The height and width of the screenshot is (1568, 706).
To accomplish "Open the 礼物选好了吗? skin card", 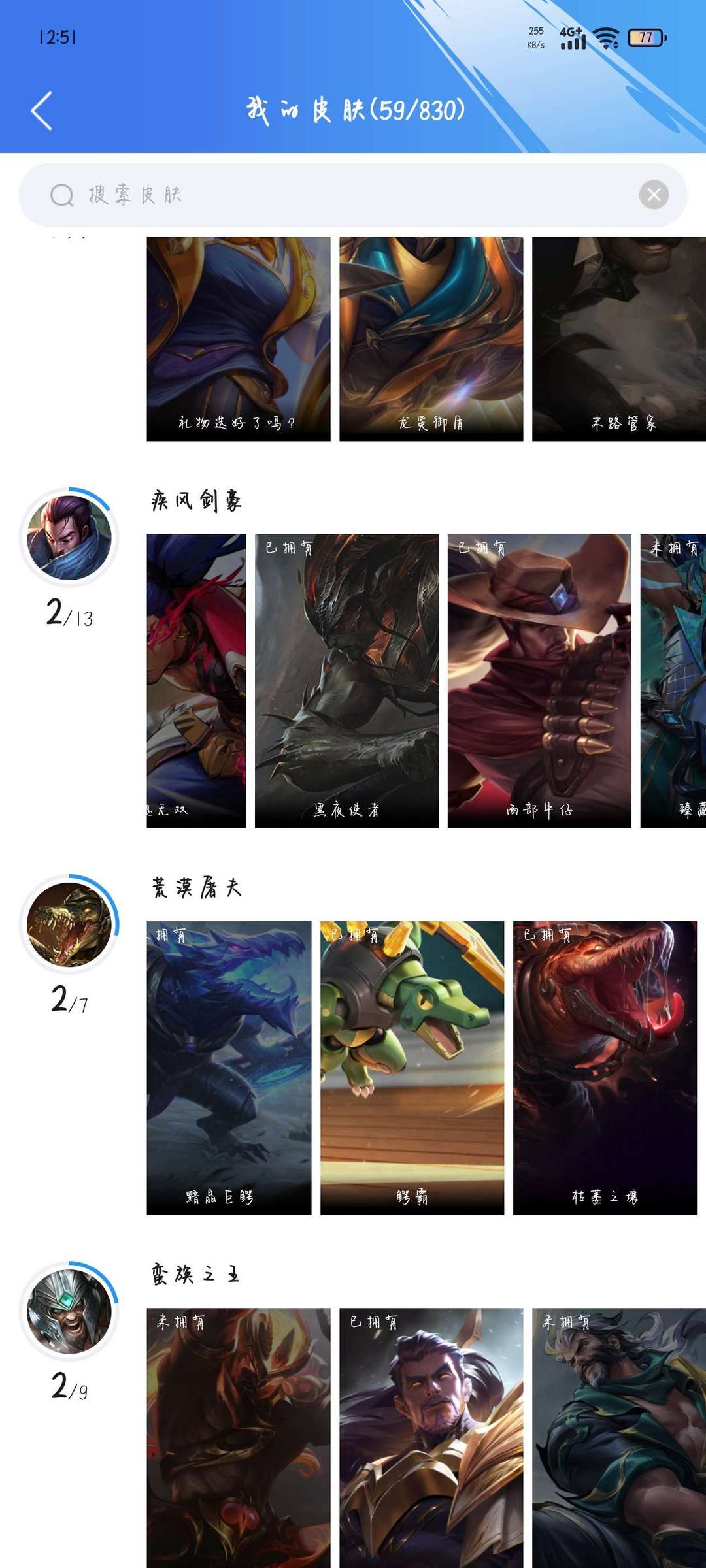I will [x=239, y=338].
